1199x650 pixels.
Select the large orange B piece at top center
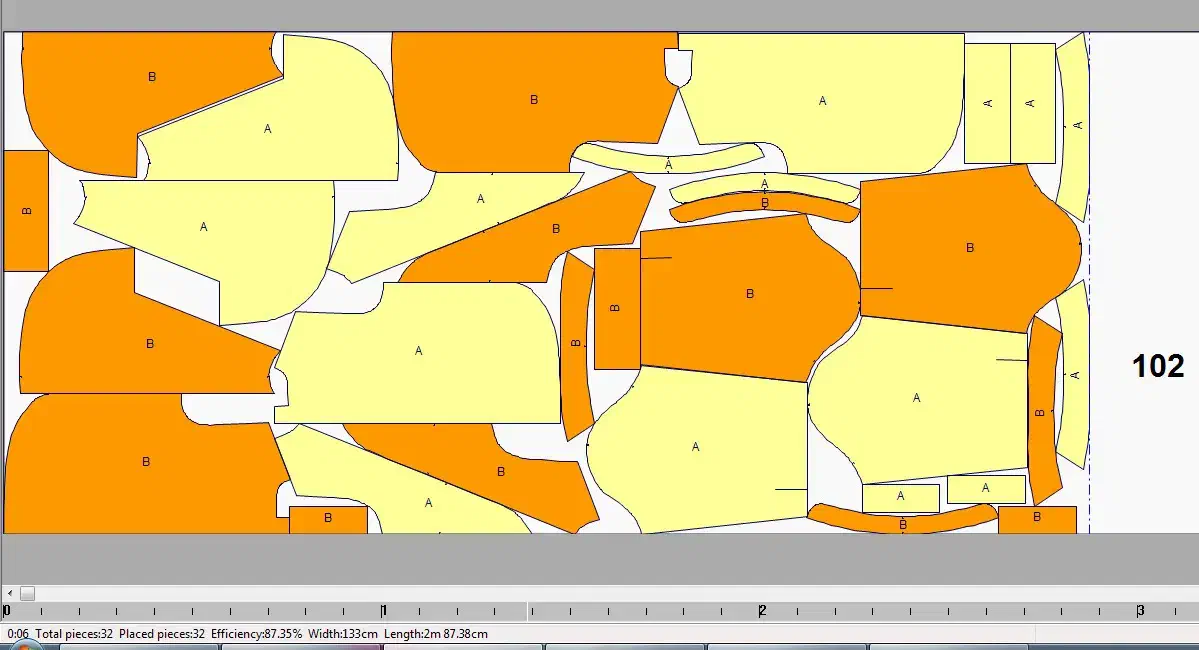(533, 100)
